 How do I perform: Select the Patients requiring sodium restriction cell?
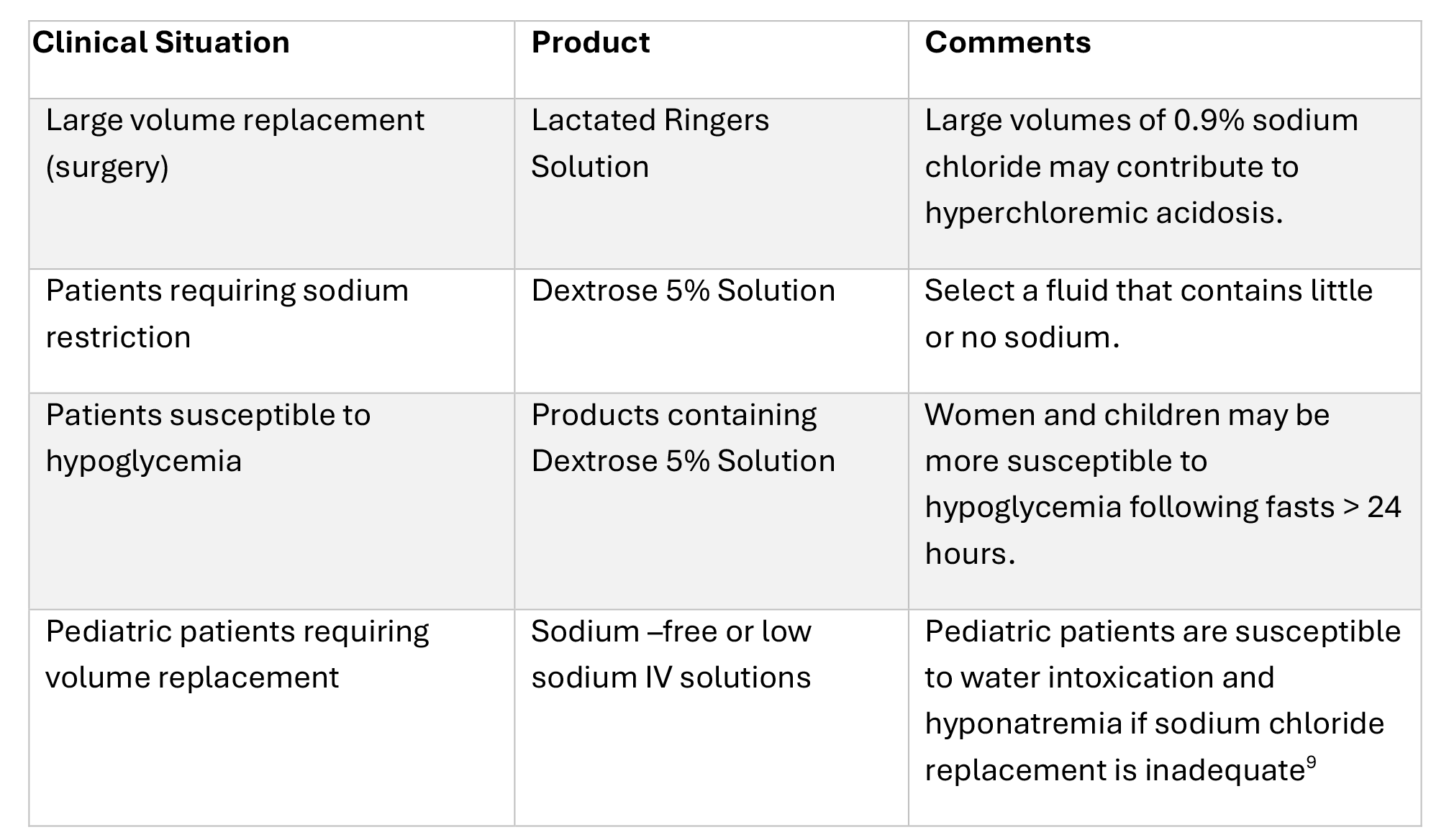click(x=227, y=314)
